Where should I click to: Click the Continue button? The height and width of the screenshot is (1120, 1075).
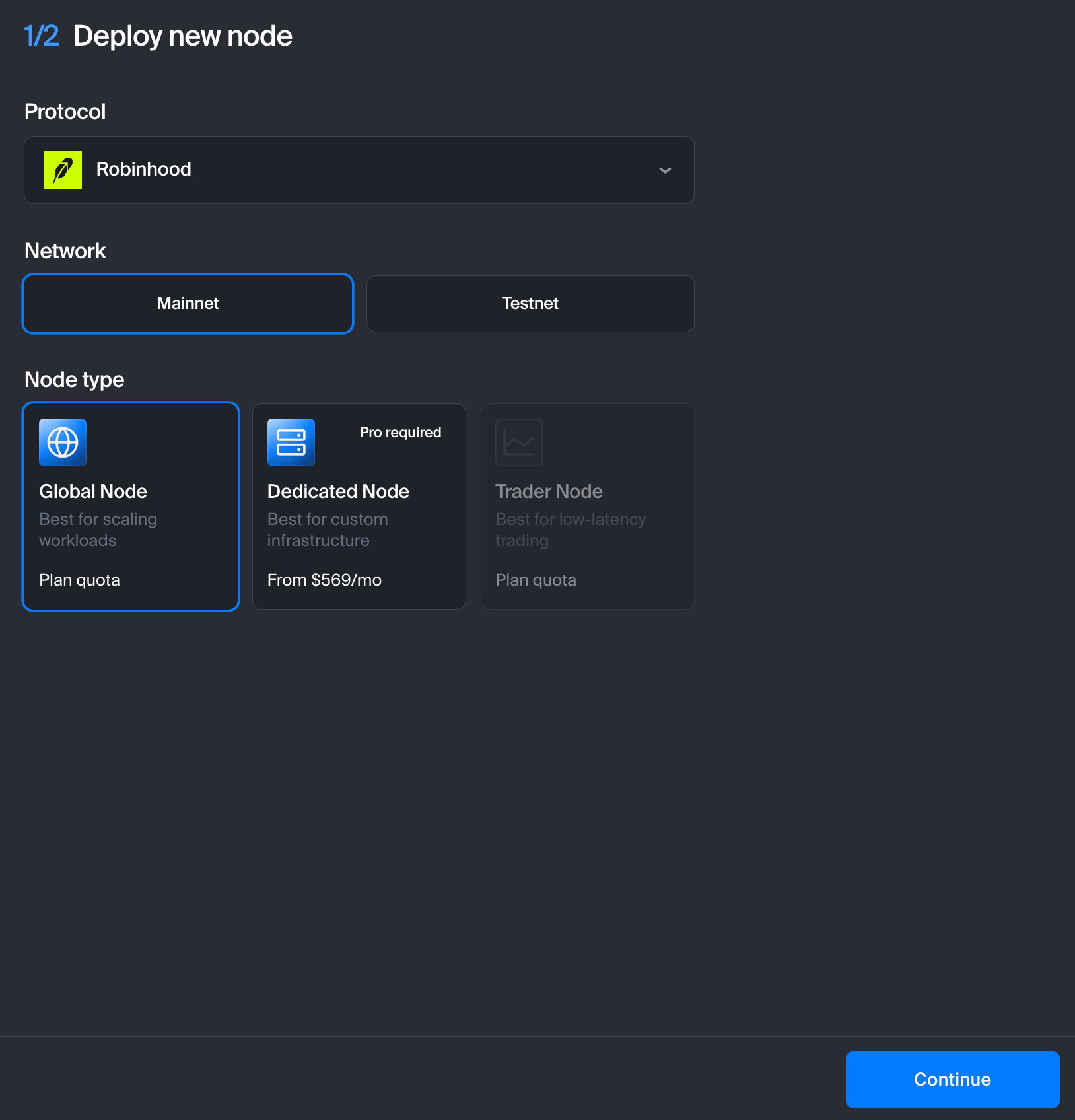(952, 1079)
